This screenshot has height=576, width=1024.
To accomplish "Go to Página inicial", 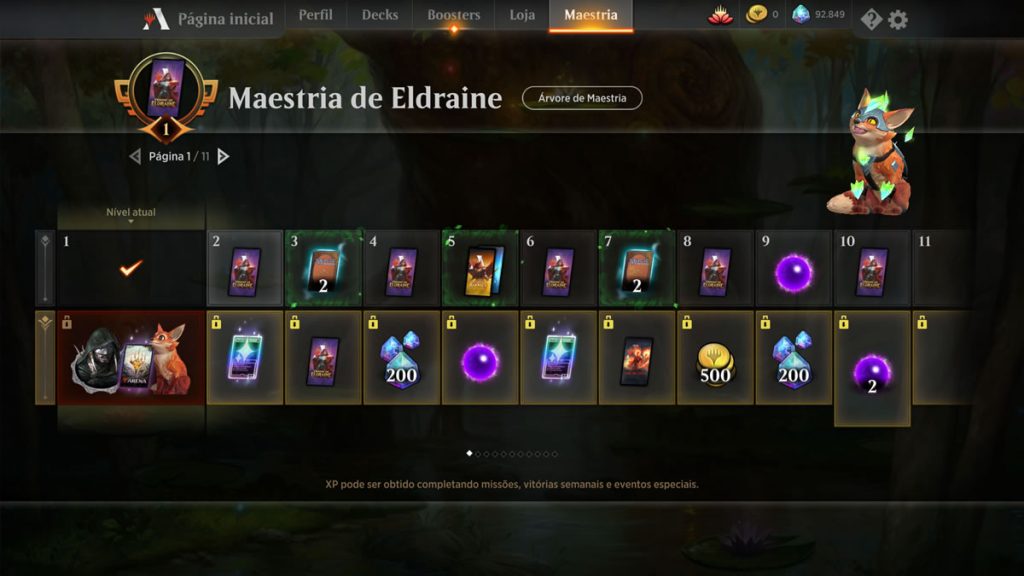I will click(225, 19).
